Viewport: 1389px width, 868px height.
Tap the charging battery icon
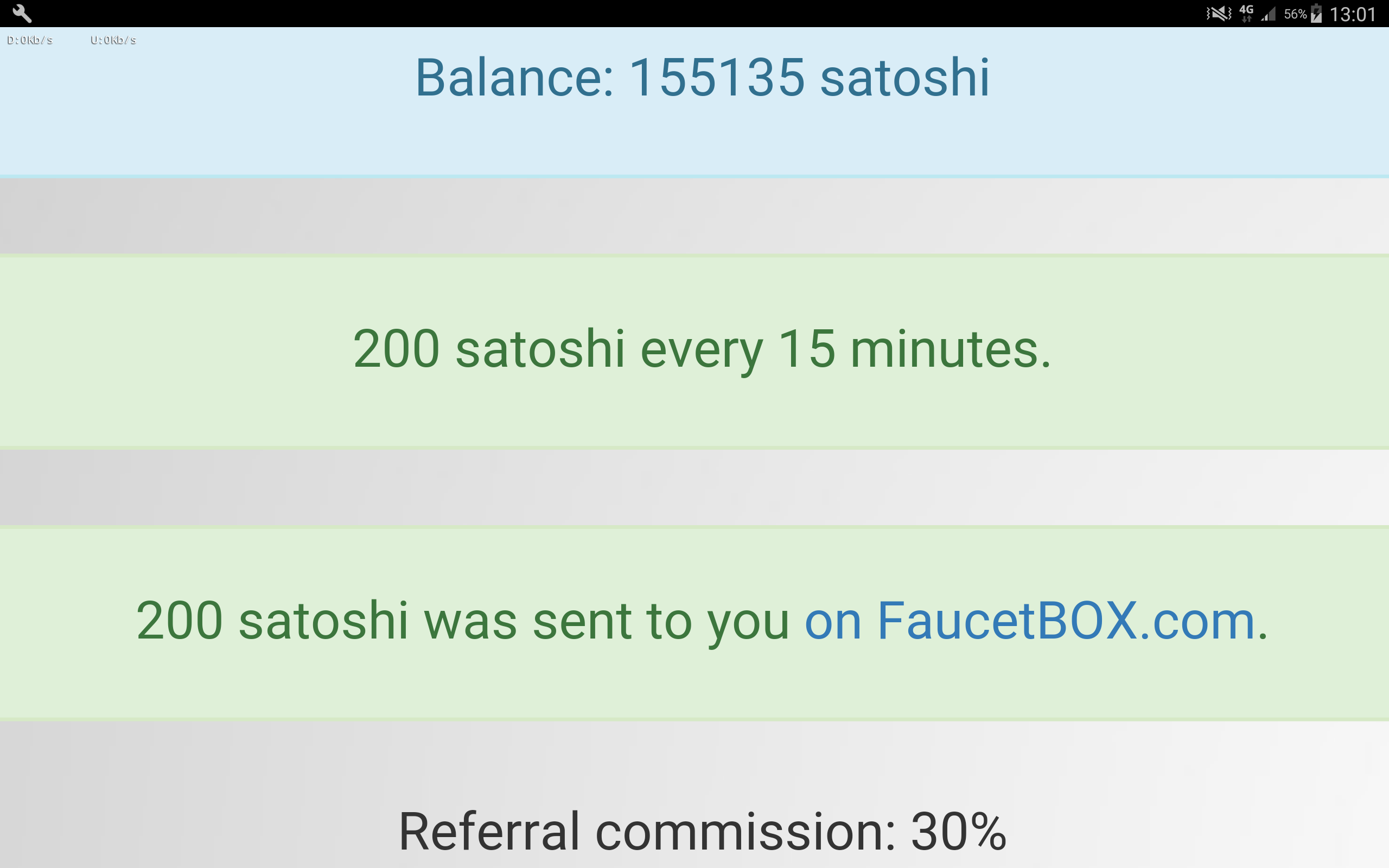(1317, 14)
